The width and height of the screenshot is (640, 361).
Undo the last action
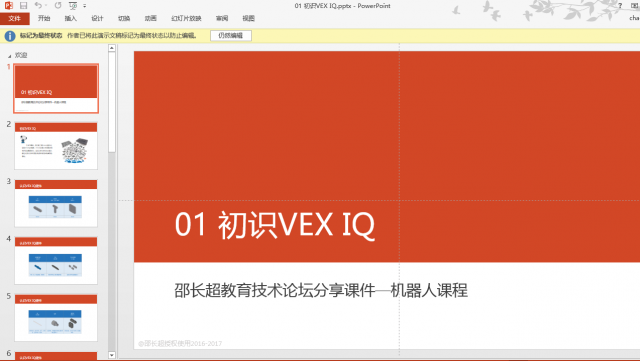[x=38, y=5]
